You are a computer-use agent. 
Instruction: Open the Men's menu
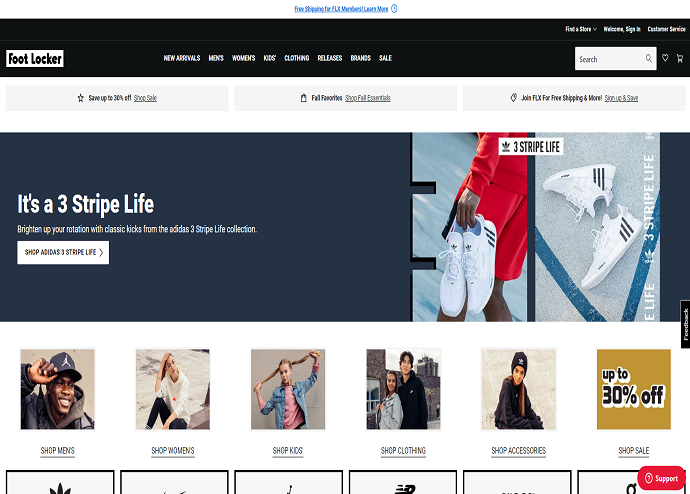coord(216,58)
